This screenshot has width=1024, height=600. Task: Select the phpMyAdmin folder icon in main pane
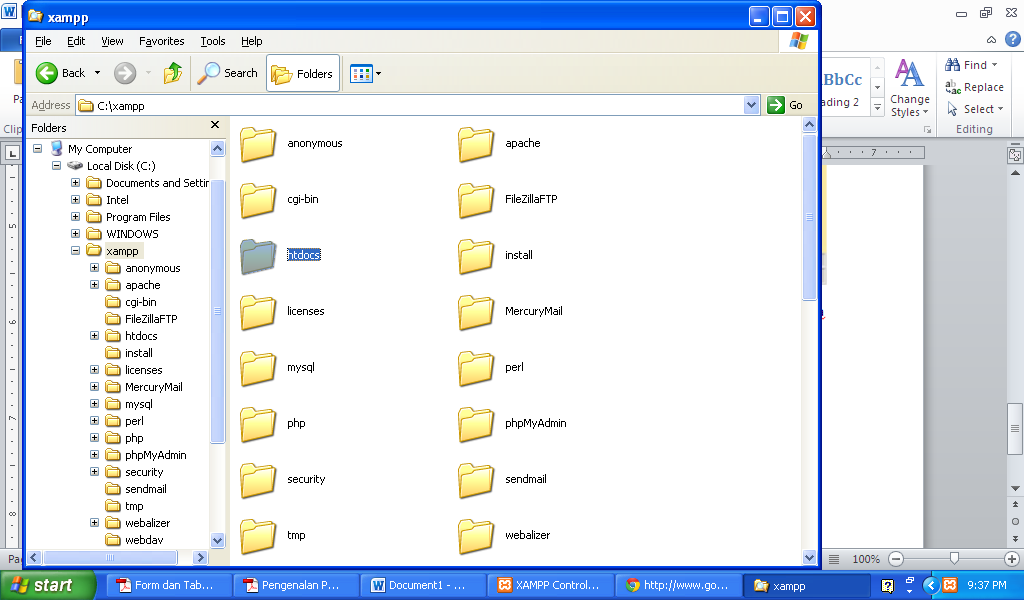click(x=476, y=424)
